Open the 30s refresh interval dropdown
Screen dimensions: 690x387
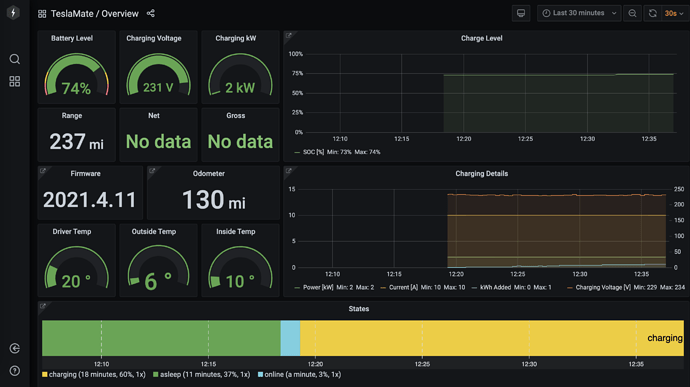(x=674, y=13)
